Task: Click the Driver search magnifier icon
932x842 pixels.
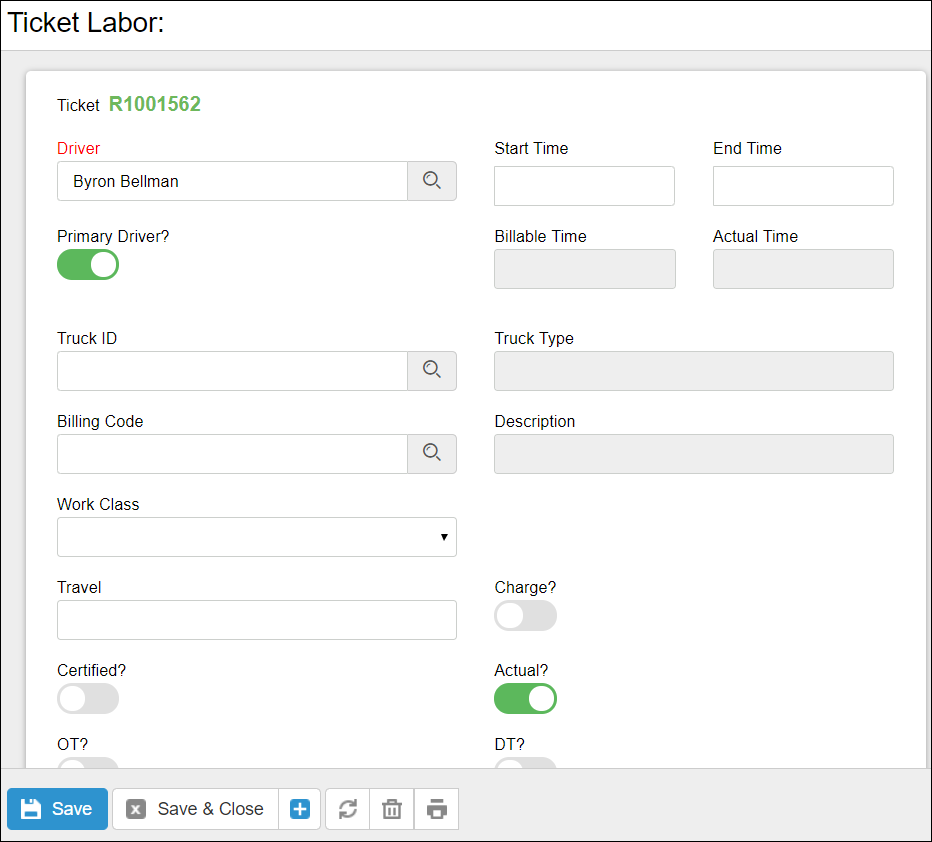Action: pyautogui.click(x=431, y=181)
